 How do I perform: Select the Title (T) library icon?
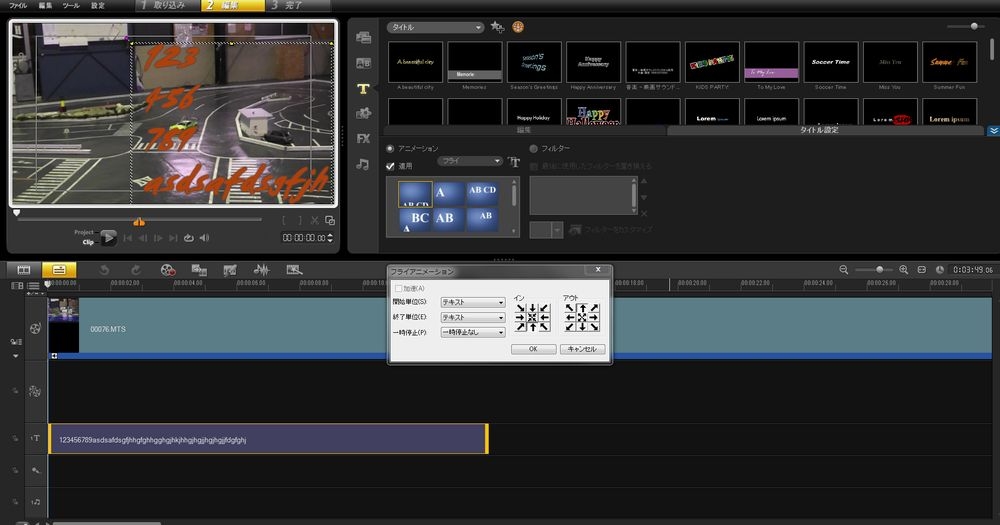pyautogui.click(x=363, y=88)
